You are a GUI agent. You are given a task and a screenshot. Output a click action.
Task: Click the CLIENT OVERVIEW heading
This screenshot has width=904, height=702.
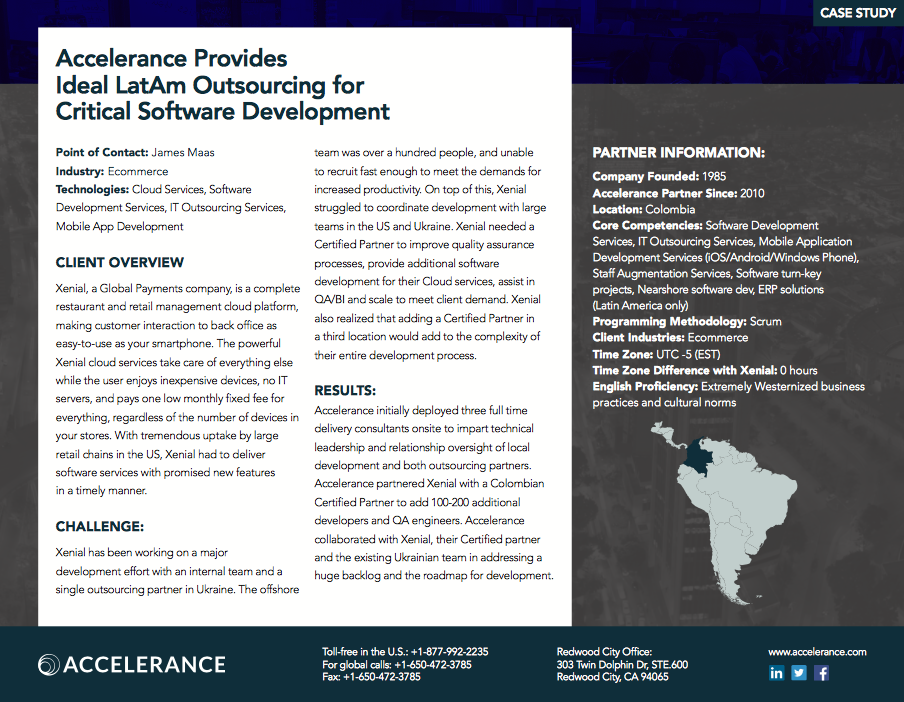pos(119,263)
